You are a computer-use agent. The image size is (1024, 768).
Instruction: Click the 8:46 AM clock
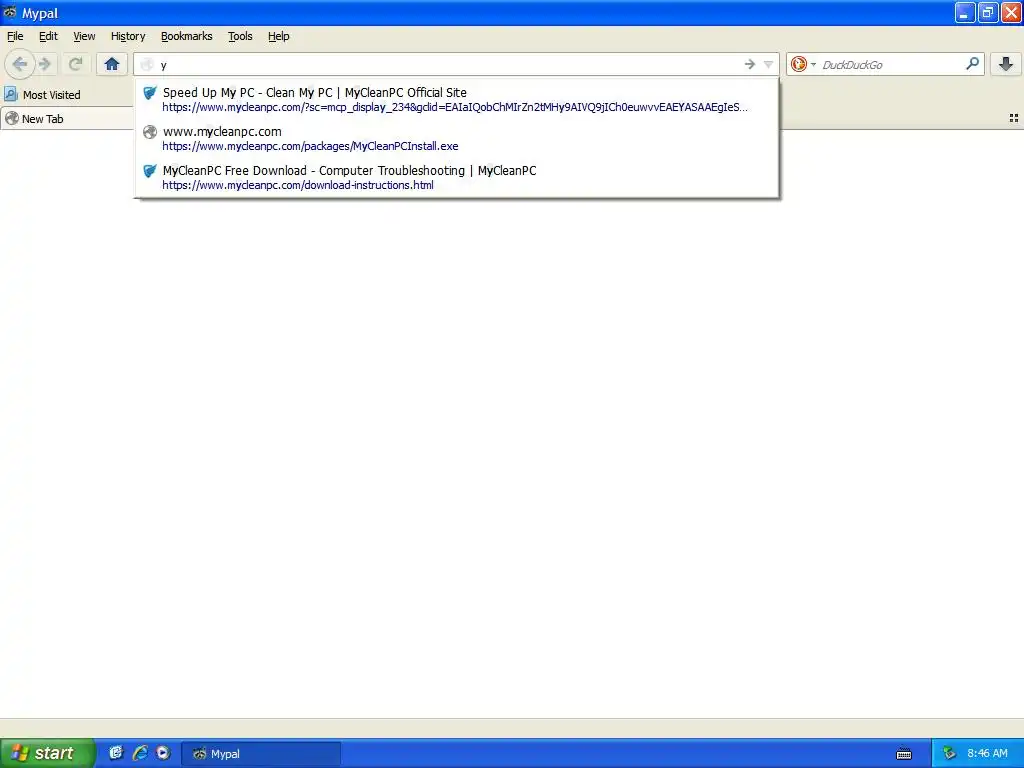click(x=987, y=754)
